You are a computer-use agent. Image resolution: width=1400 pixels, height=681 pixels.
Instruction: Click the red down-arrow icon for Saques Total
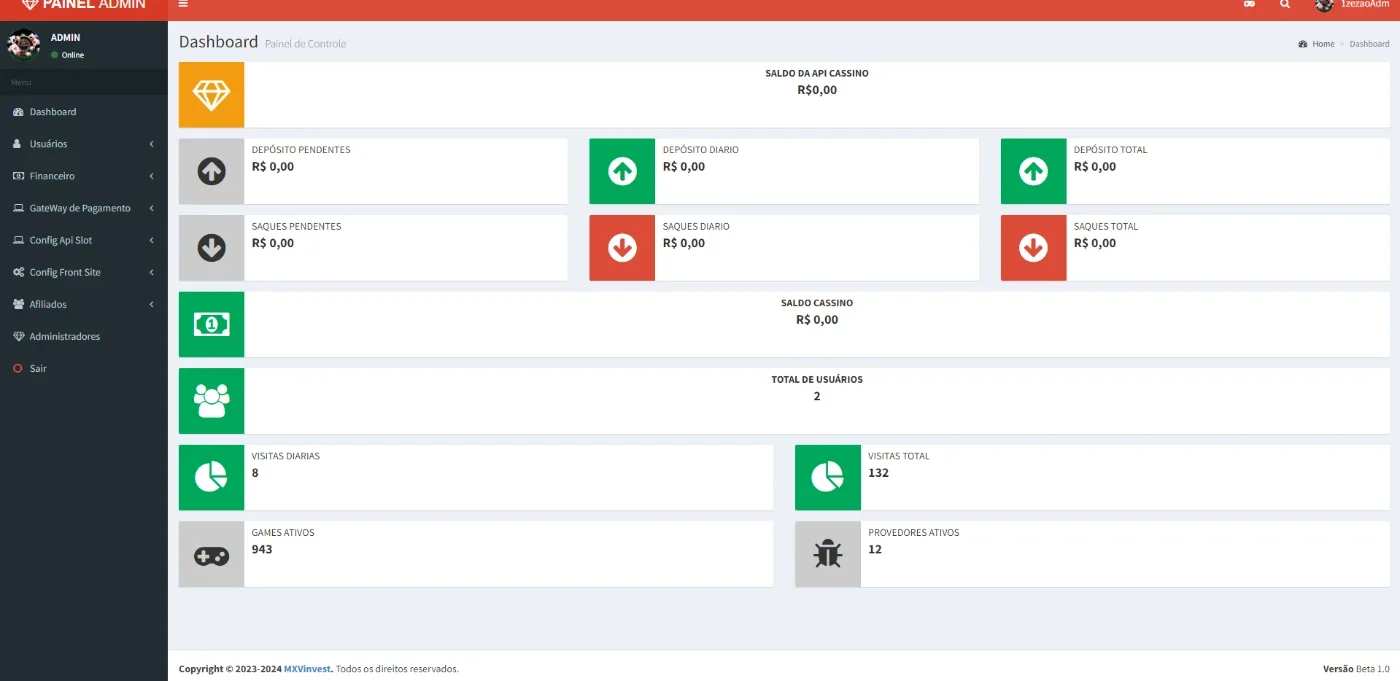coord(1033,248)
